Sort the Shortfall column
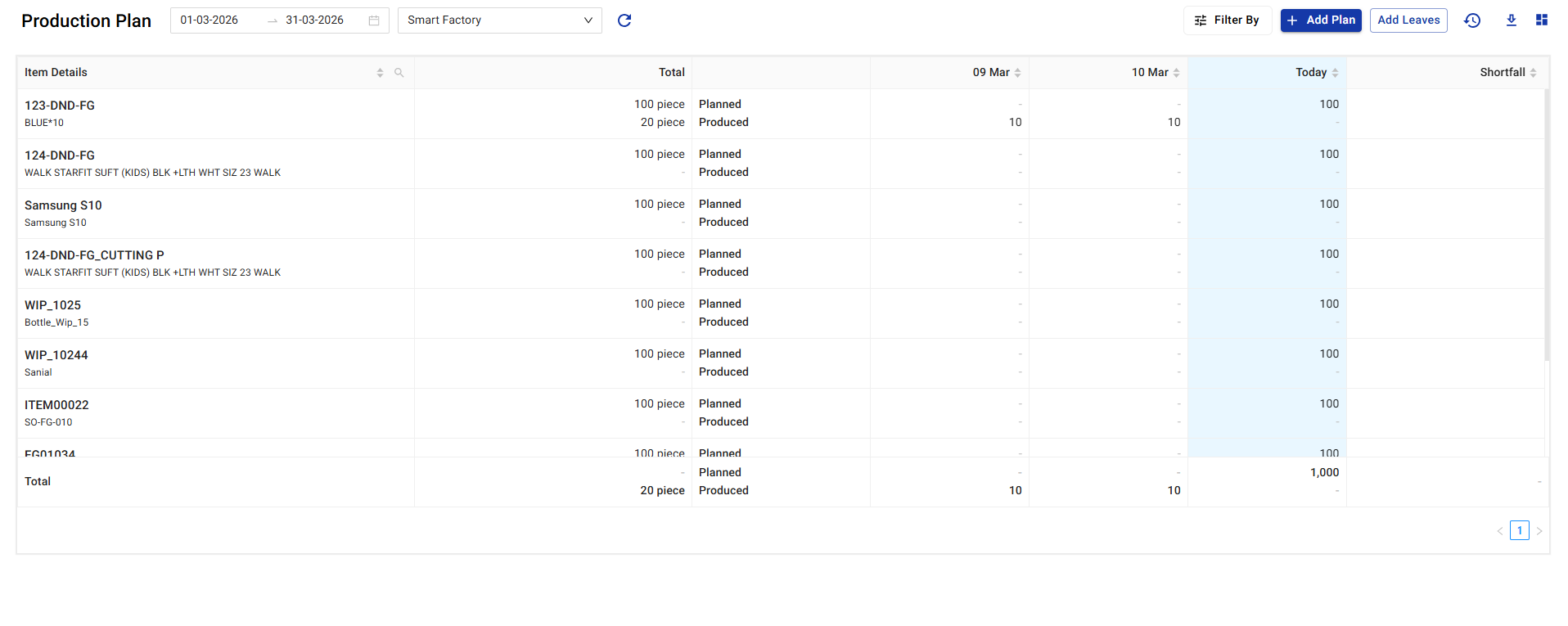The width and height of the screenshot is (1568, 626). (x=1533, y=73)
